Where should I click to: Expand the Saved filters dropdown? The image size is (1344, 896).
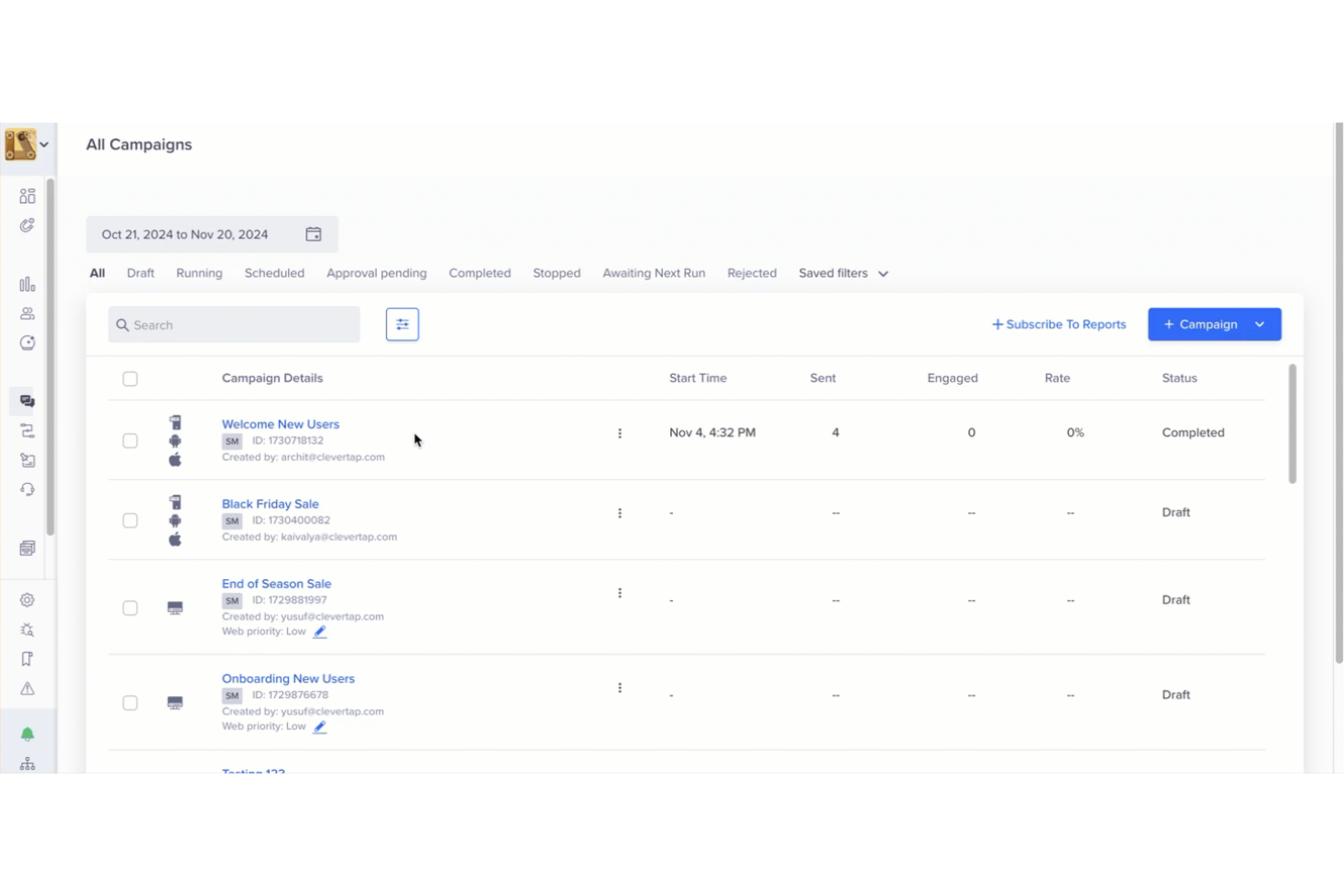[844, 273]
